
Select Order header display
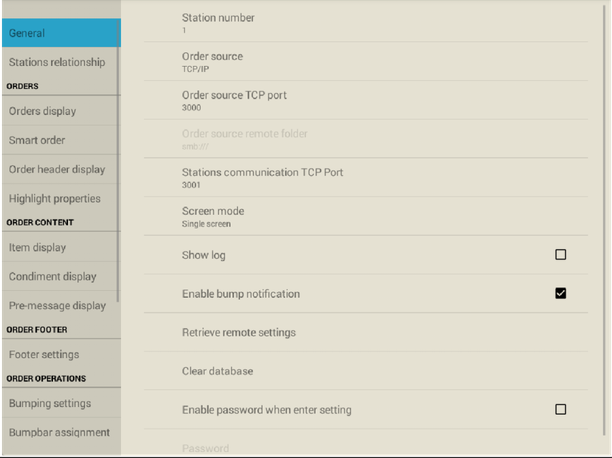click(x=60, y=169)
